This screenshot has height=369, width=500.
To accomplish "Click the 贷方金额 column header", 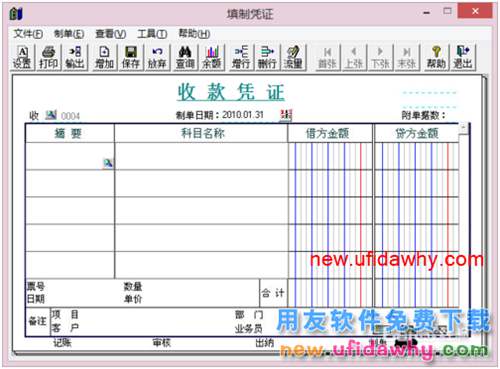I will 417,133.
